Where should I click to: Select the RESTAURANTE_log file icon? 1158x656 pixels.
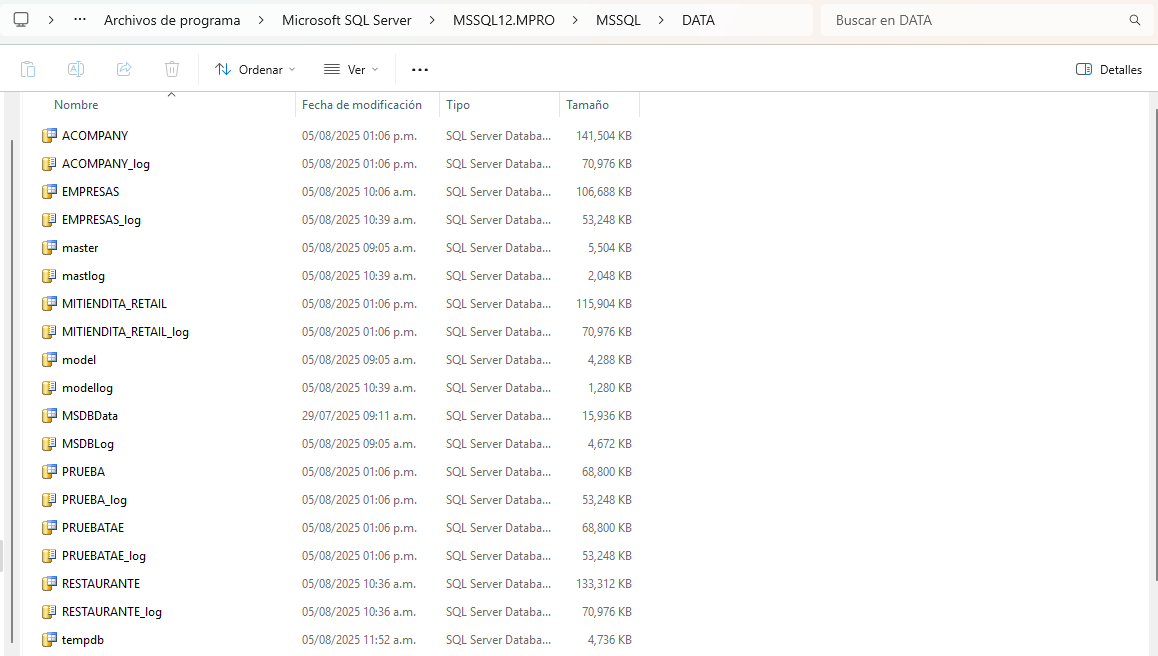click(x=49, y=612)
